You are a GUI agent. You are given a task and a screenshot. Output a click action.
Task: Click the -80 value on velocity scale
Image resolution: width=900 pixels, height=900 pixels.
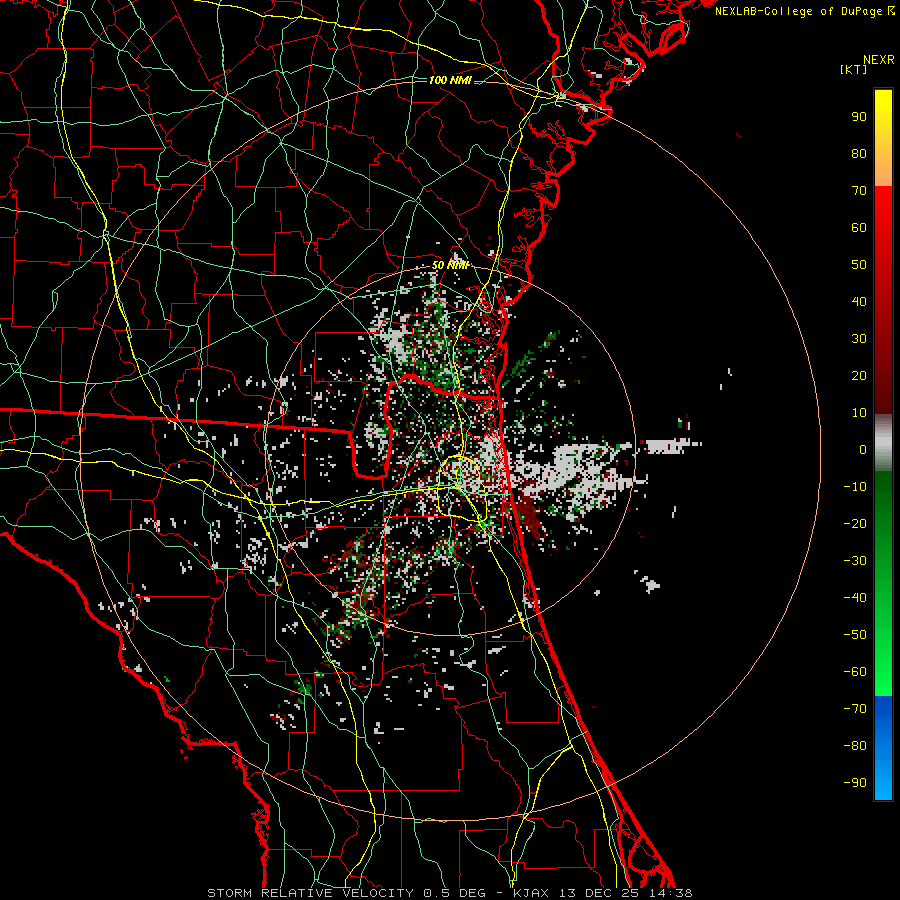tap(855, 746)
